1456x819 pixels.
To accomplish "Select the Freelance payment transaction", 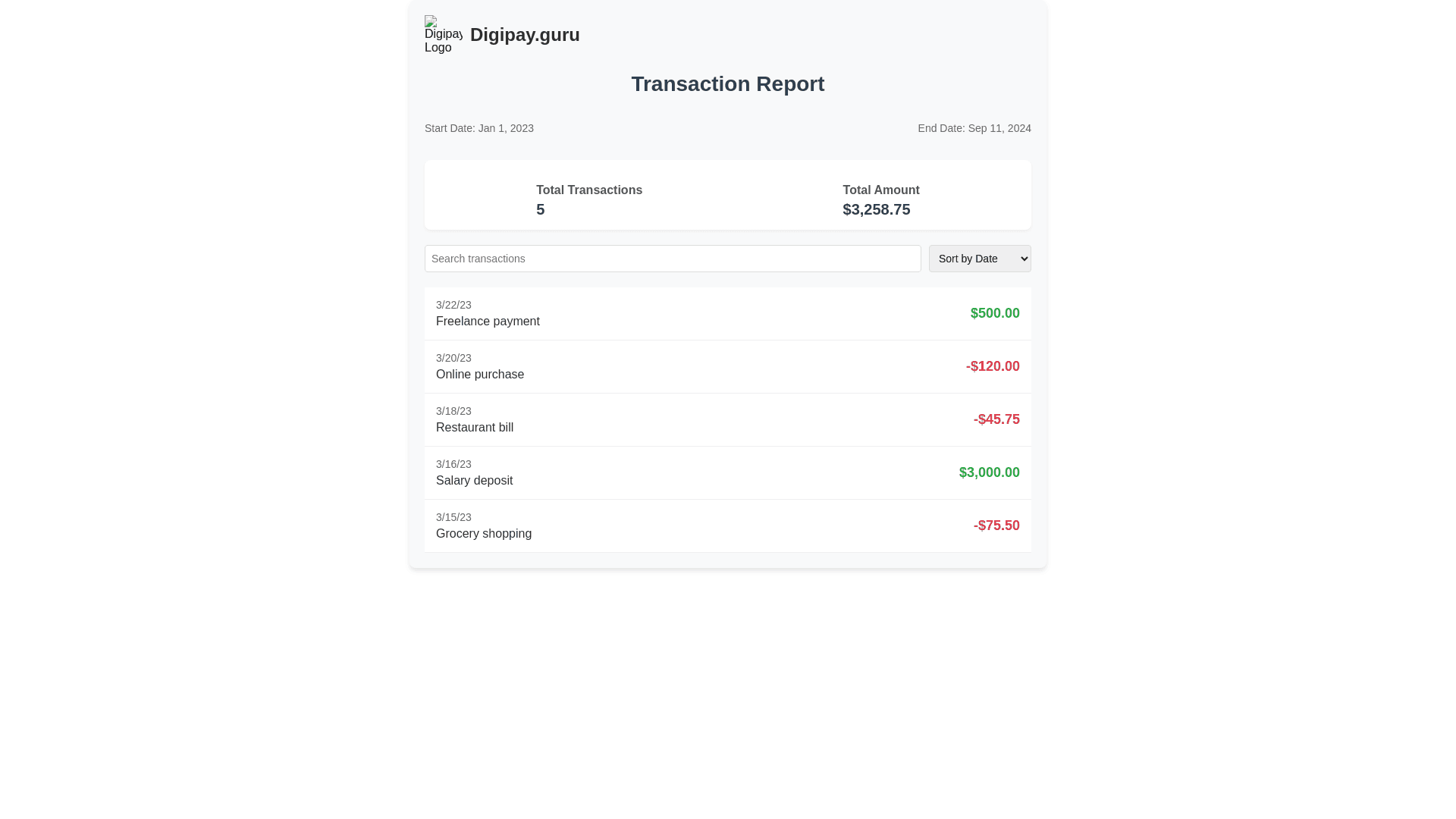I will (488, 322).
